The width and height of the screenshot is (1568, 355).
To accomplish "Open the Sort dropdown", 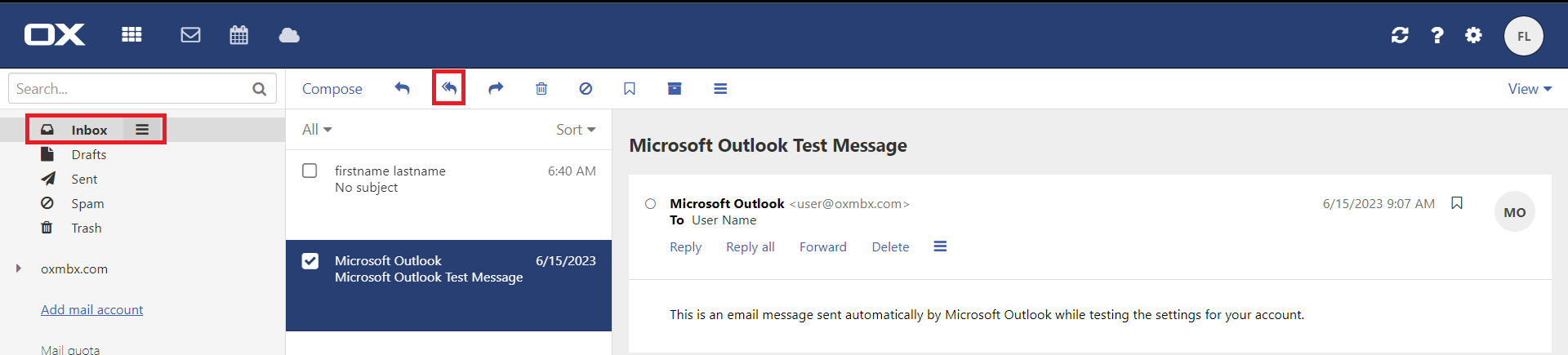I will point(576,130).
